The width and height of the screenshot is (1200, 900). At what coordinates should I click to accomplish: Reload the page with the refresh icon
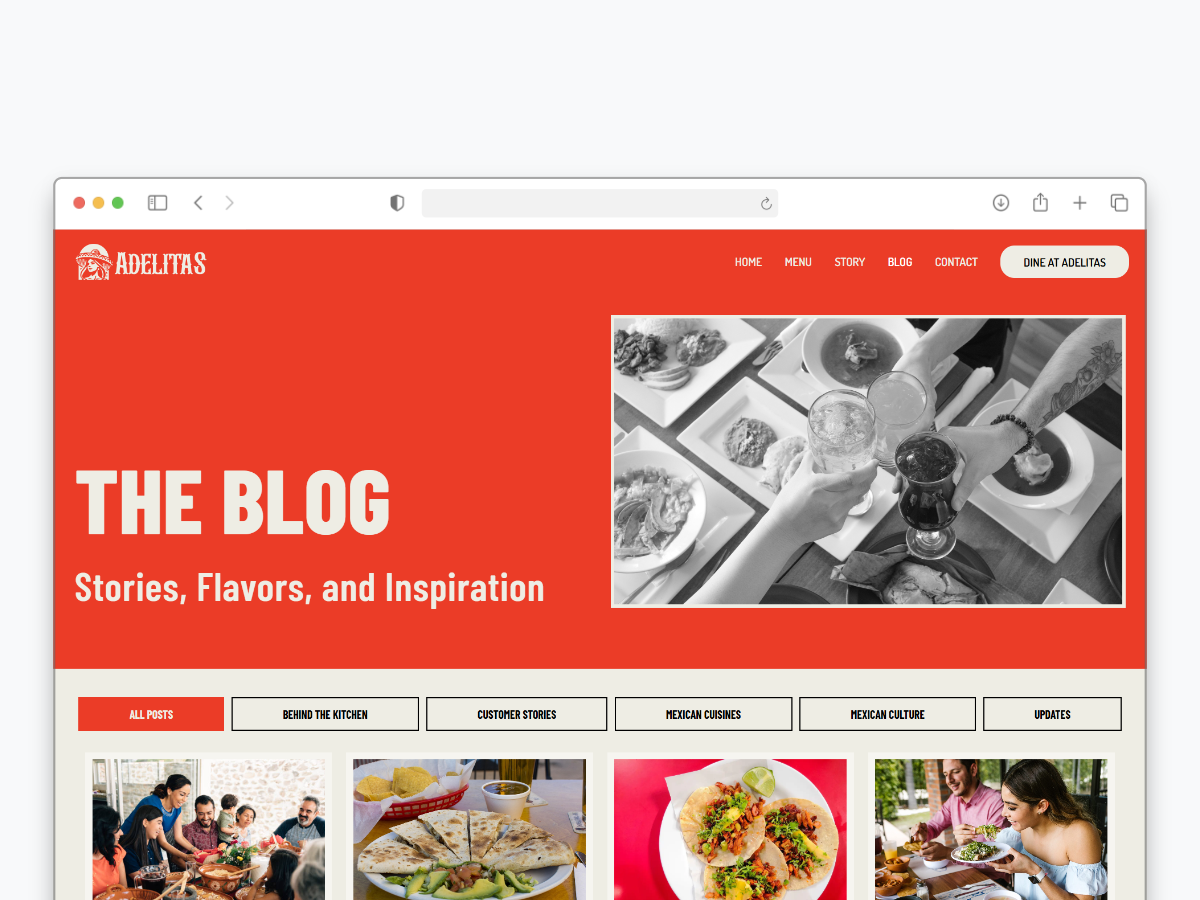pos(766,204)
